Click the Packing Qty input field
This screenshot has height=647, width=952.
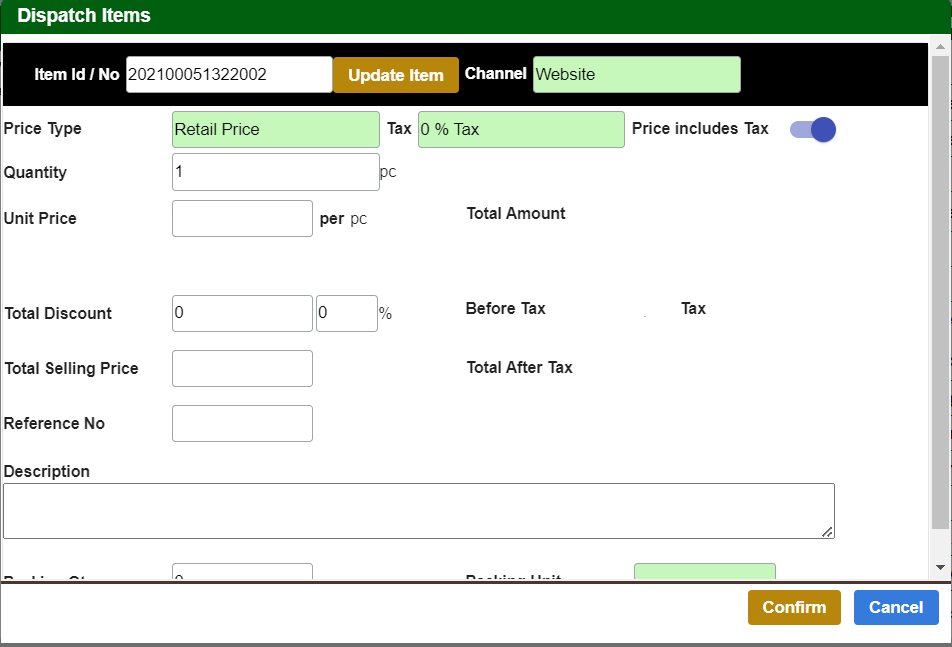(x=242, y=573)
